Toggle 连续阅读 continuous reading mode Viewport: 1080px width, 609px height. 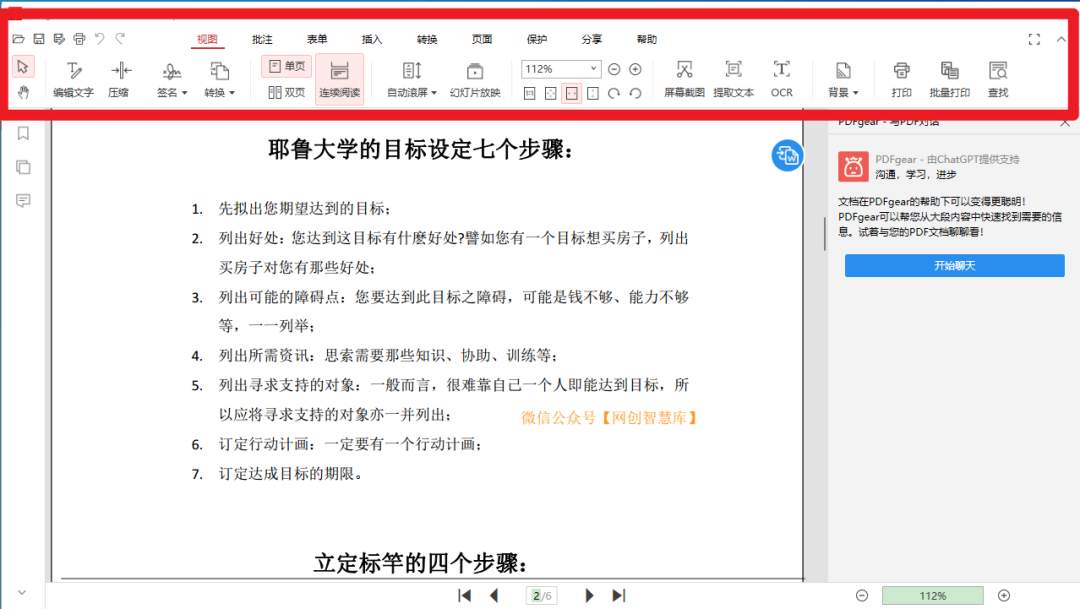[x=340, y=79]
